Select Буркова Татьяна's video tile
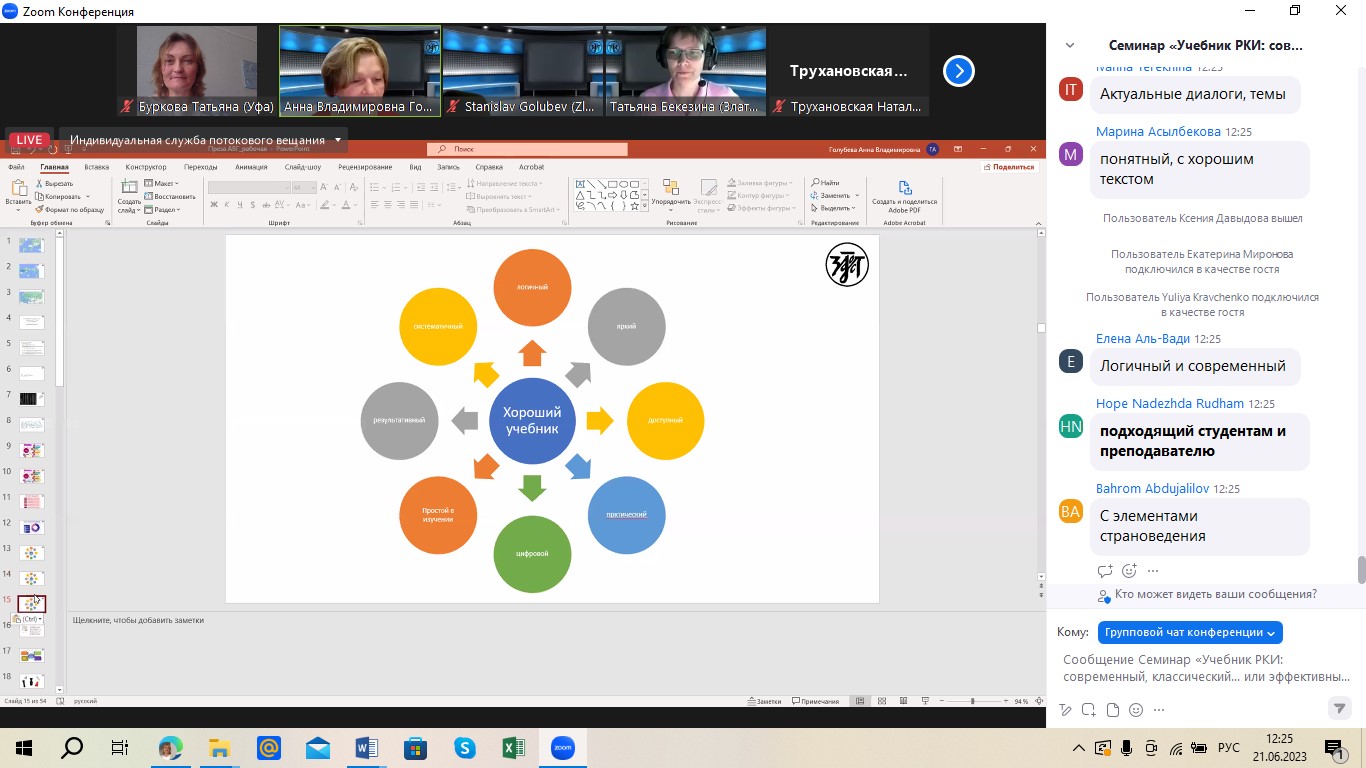The height and width of the screenshot is (768, 1366). [196, 71]
